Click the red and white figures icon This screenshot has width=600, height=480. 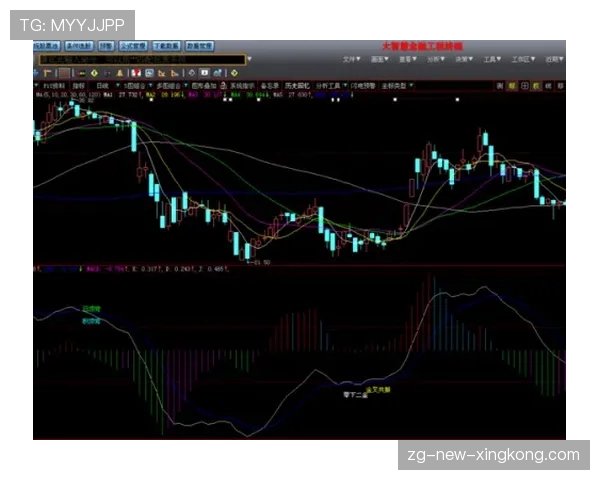tap(136, 73)
